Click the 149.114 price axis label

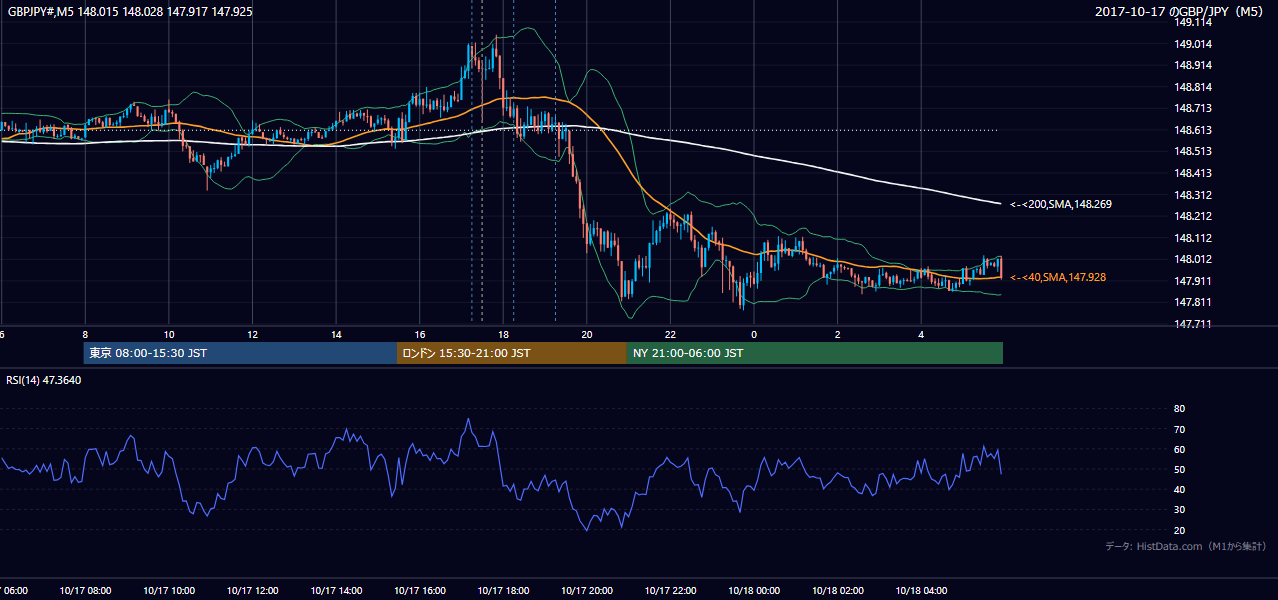click(1193, 23)
